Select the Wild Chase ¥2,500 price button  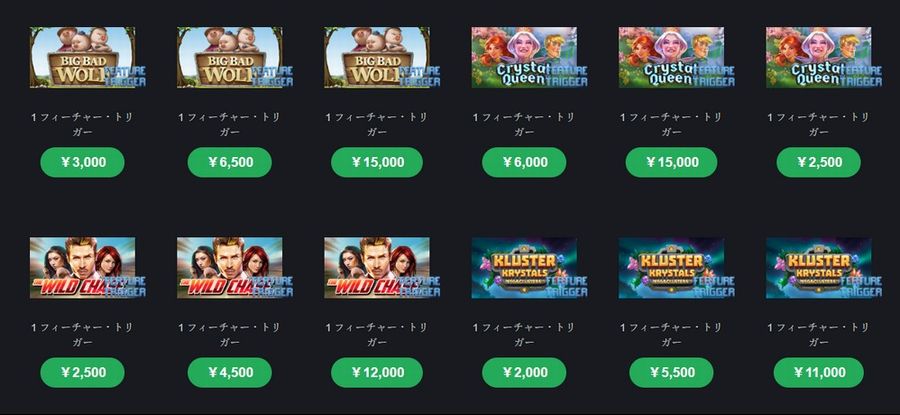(x=82, y=373)
